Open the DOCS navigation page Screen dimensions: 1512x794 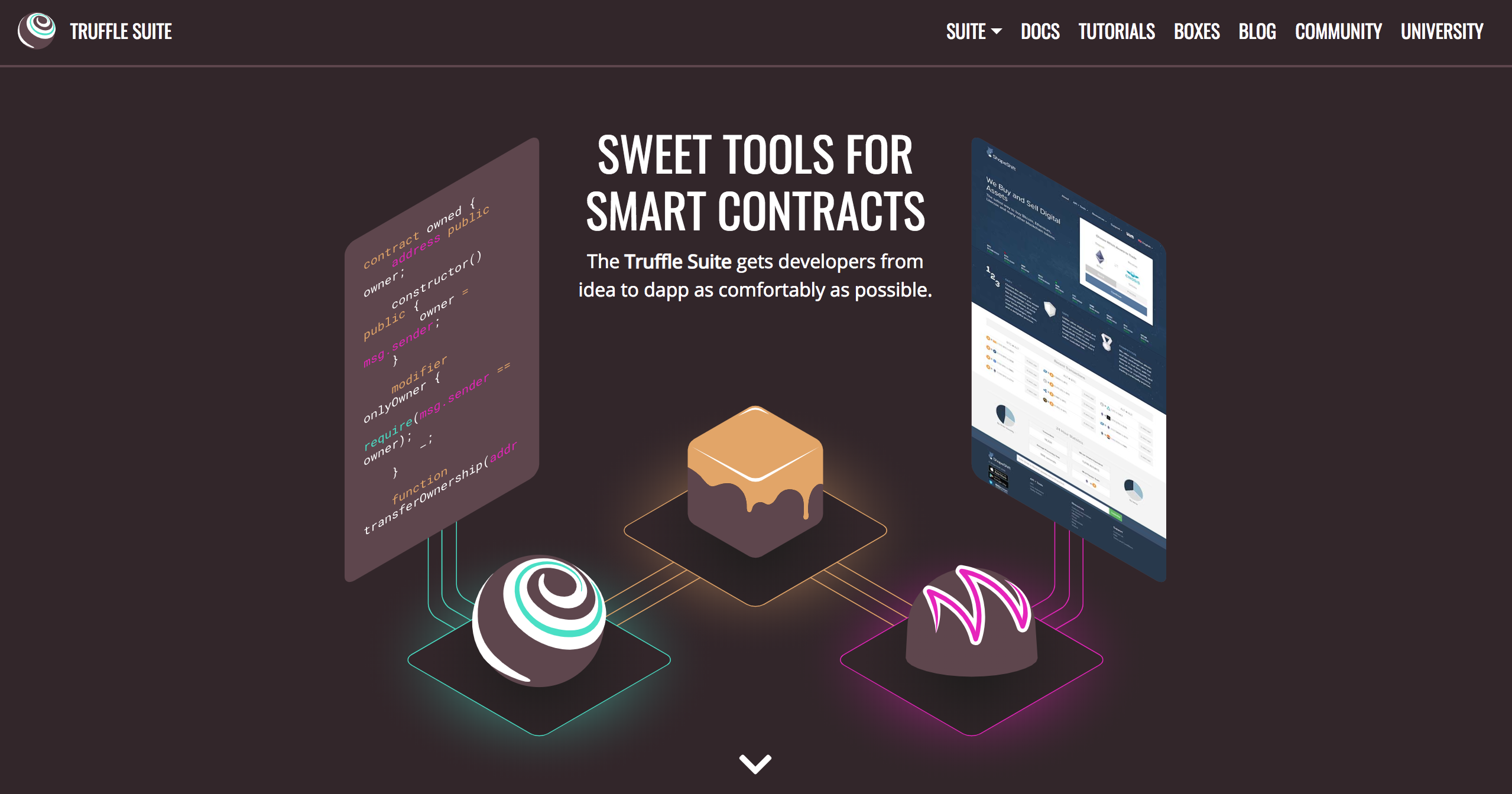pos(1037,31)
